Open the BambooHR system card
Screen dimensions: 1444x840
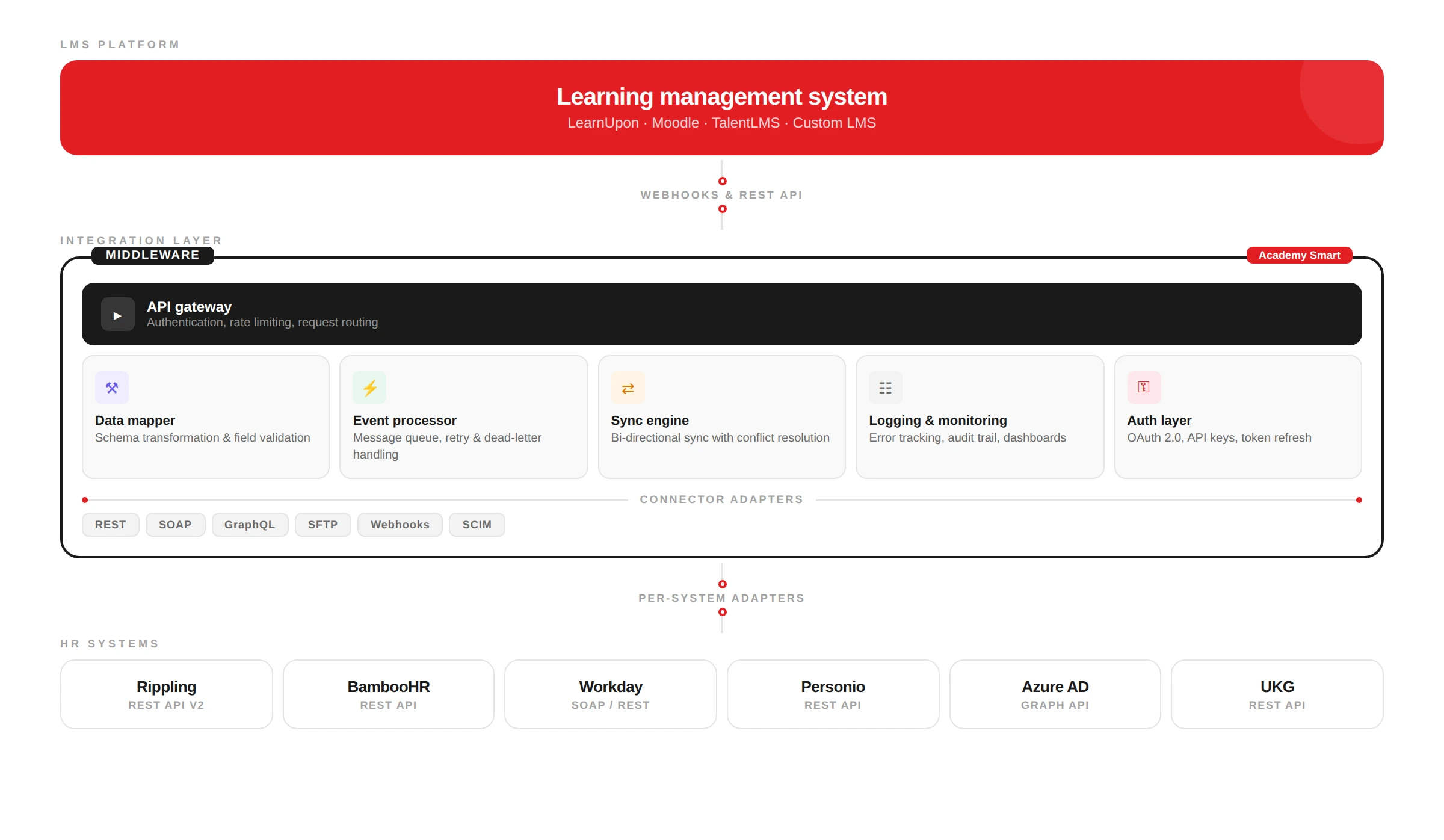[x=389, y=694]
